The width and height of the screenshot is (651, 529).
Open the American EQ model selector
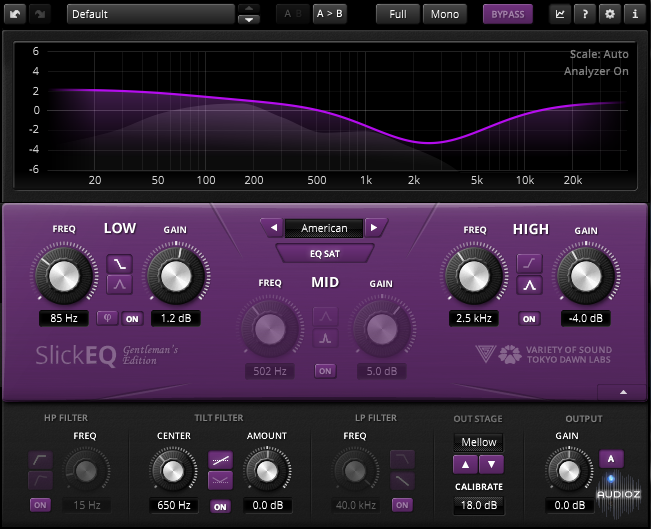pyautogui.click(x=324, y=228)
